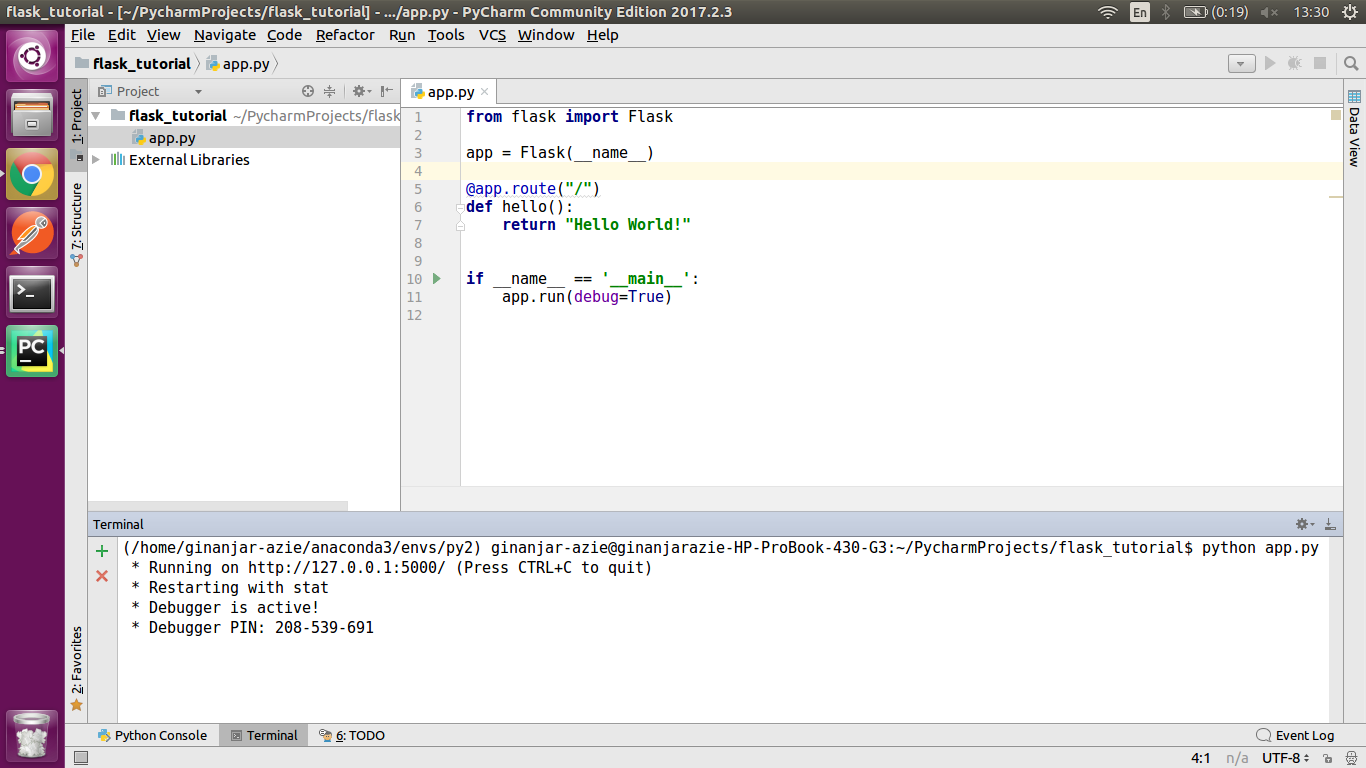Close terminal session with red X icon

pos(102,576)
